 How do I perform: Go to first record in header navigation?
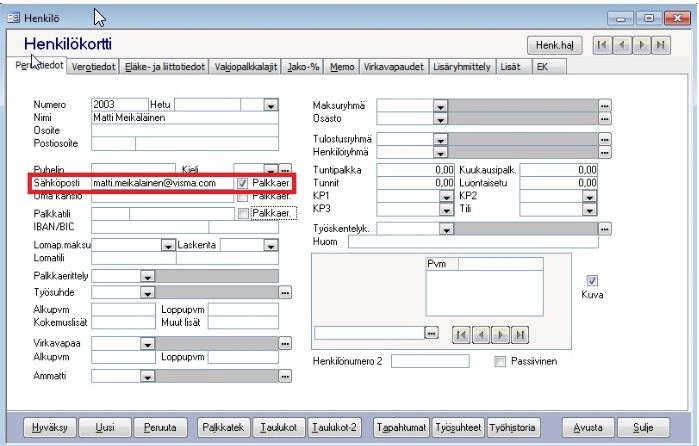(602, 45)
